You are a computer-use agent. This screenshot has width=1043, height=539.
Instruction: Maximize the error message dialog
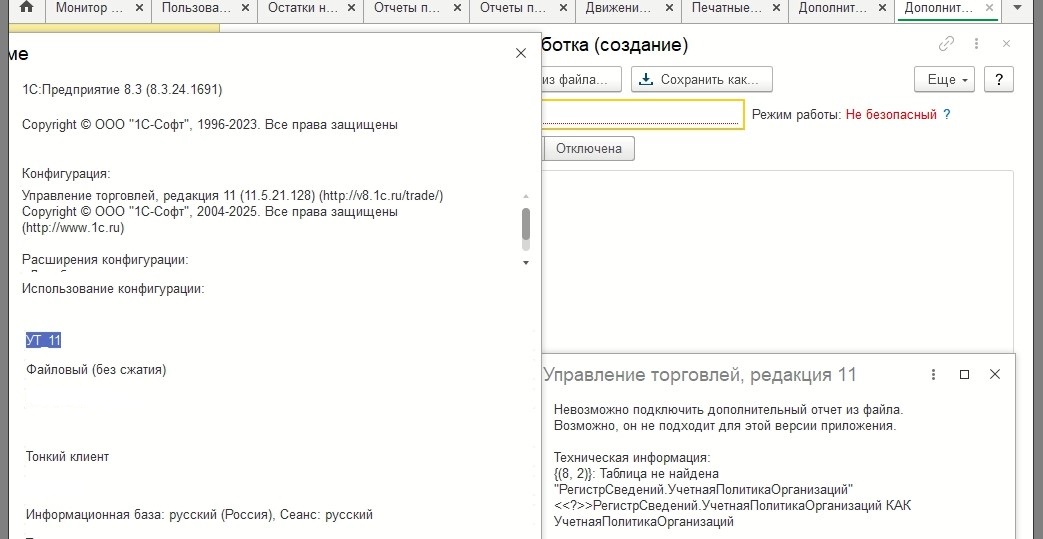pos(965,375)
